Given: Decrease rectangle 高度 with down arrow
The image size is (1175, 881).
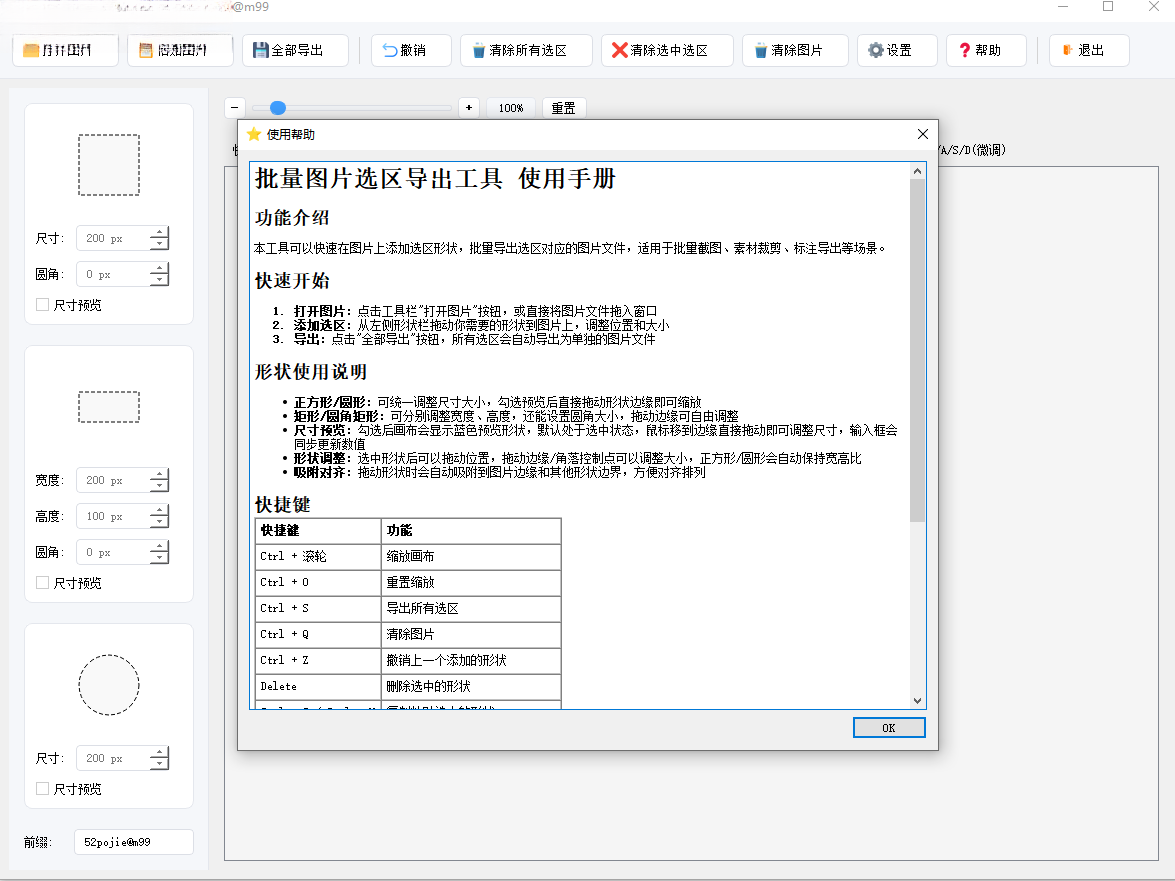Looking at the screenshot, I should (159, 522).
